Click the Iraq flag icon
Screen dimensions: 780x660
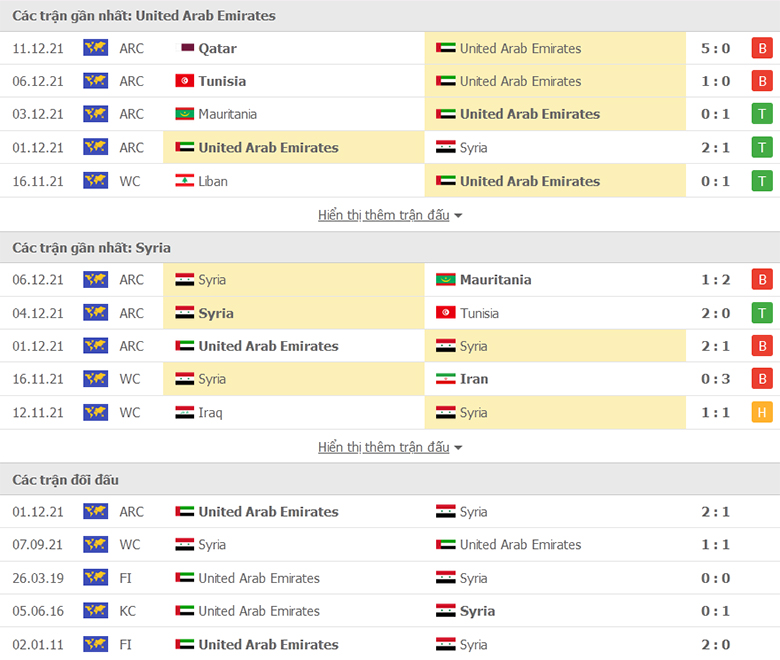[185, 412]
